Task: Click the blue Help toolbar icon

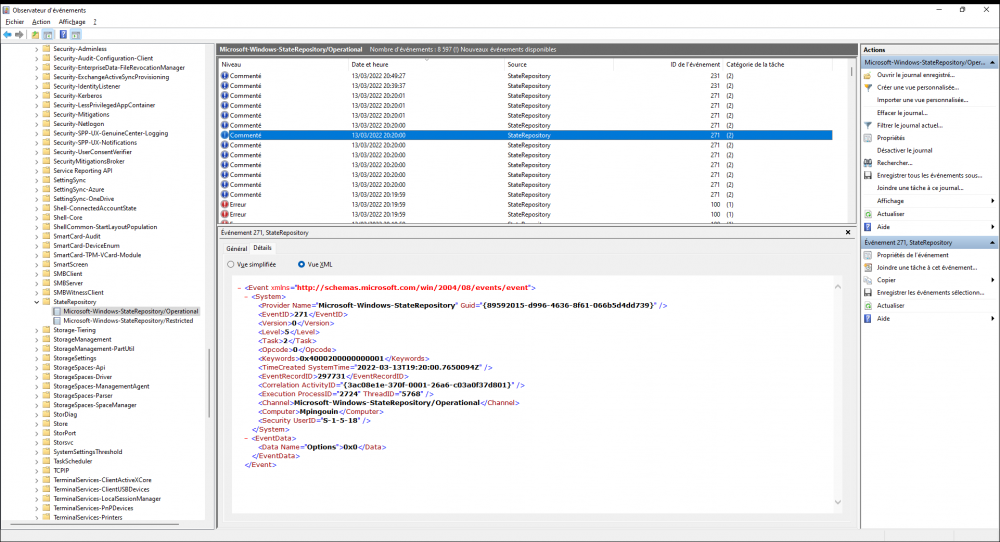Action: coord(62,34)
